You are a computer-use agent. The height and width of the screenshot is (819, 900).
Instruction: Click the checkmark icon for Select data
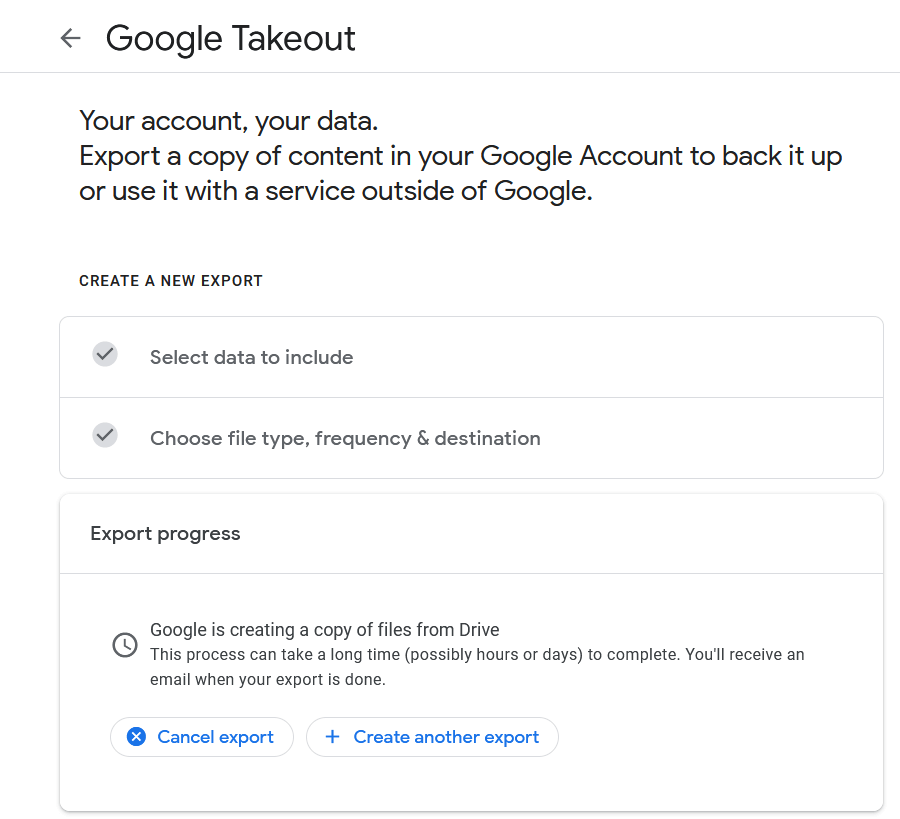(105, 354)
